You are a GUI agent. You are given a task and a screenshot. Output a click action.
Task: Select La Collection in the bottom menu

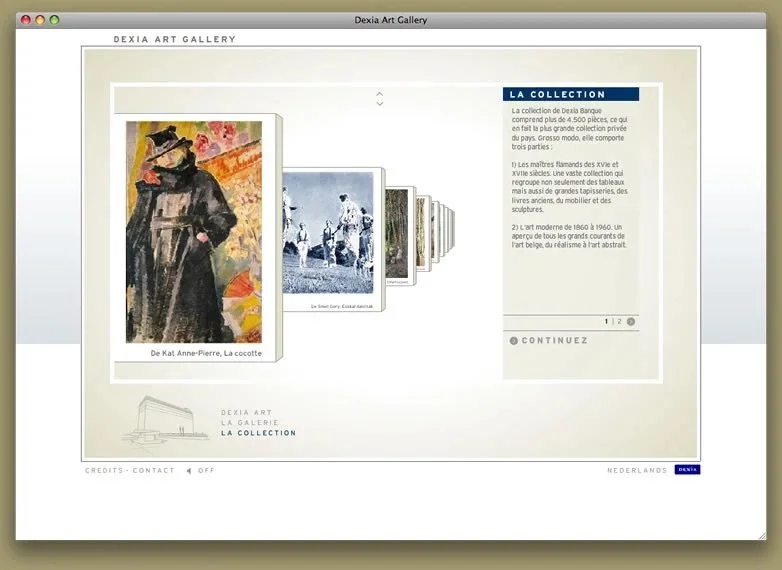tap(258, 433)
